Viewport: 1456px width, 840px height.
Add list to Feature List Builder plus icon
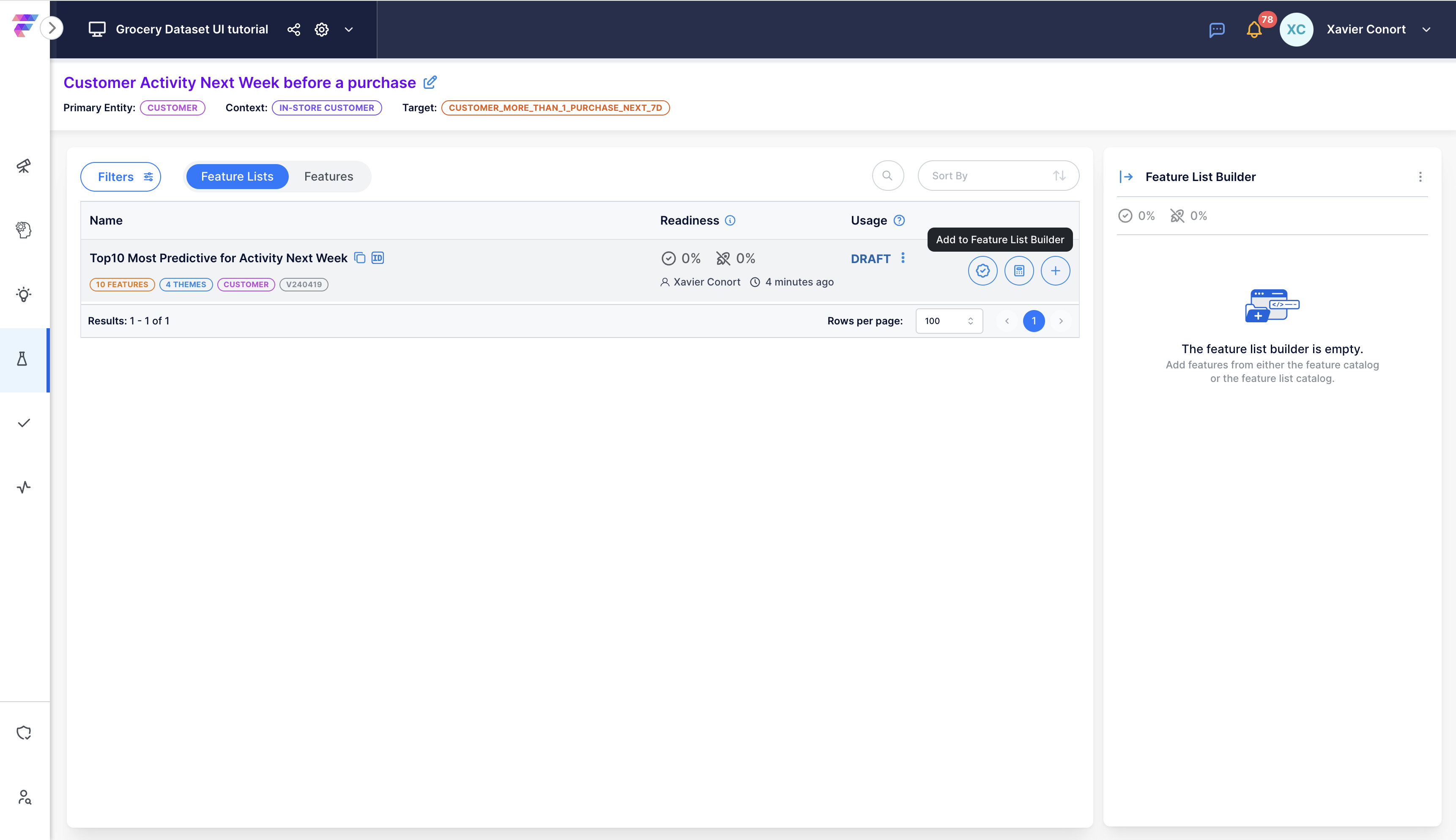click(x=1055, y=271)
